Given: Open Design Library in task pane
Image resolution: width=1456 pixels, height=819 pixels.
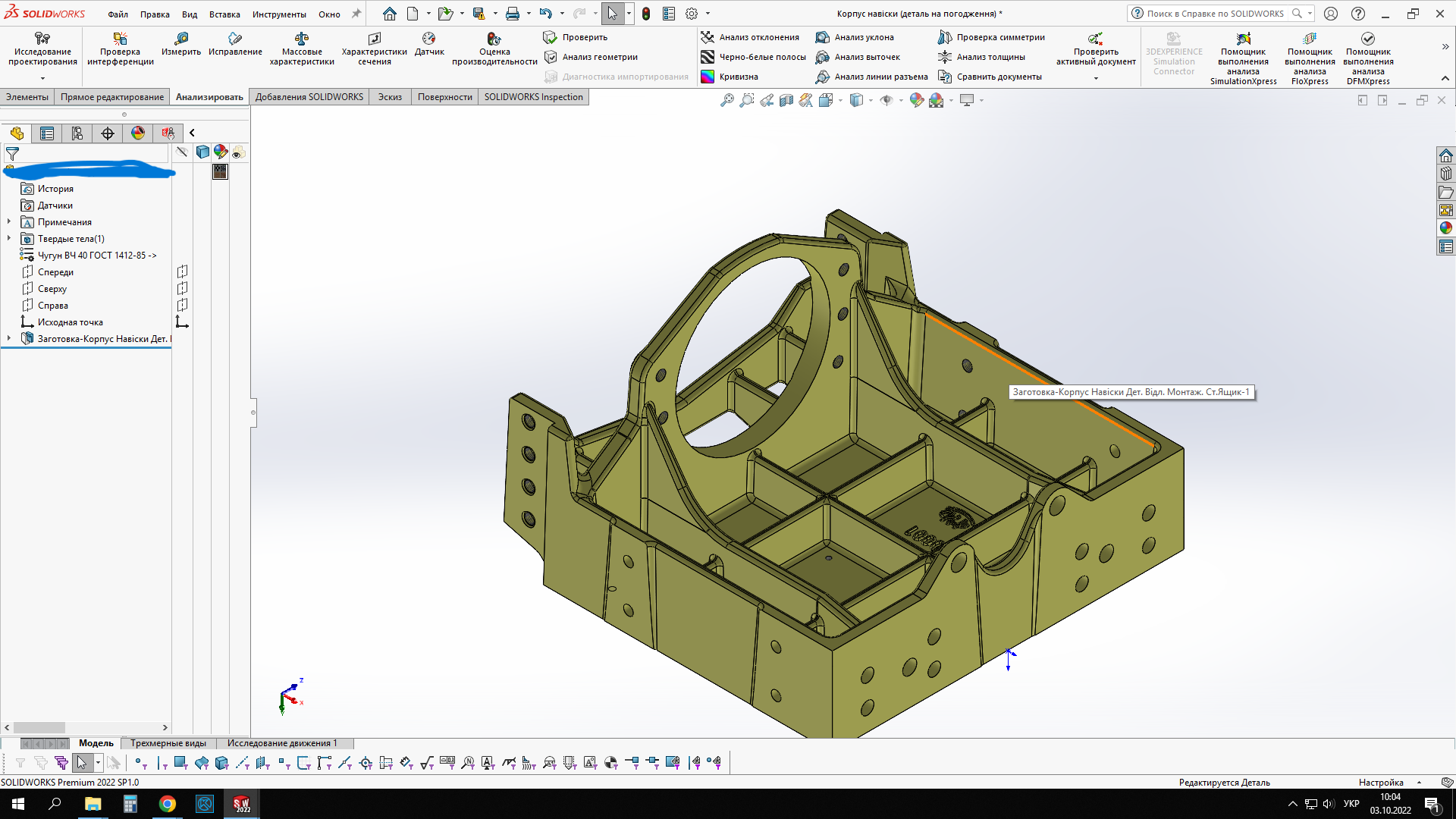Looking at the screenshot, I should pyautogui.click(x=1446, y=174).
